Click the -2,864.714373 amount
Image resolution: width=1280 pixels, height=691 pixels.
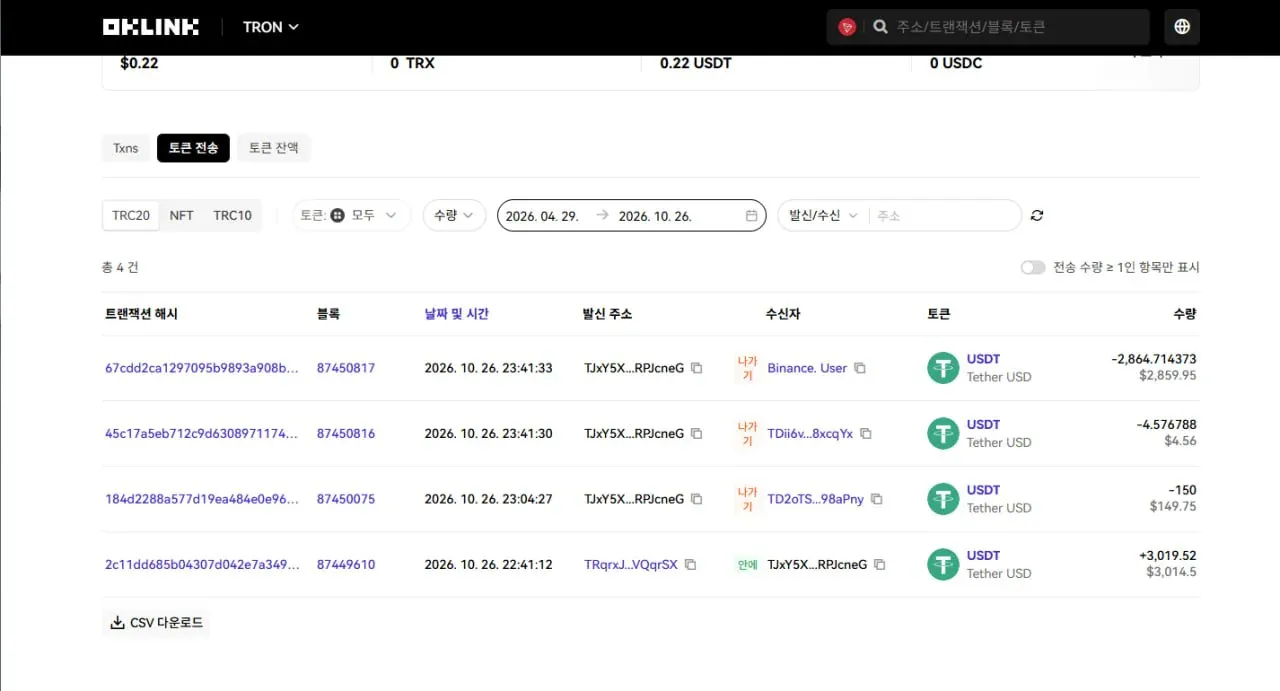(1154, 359)
